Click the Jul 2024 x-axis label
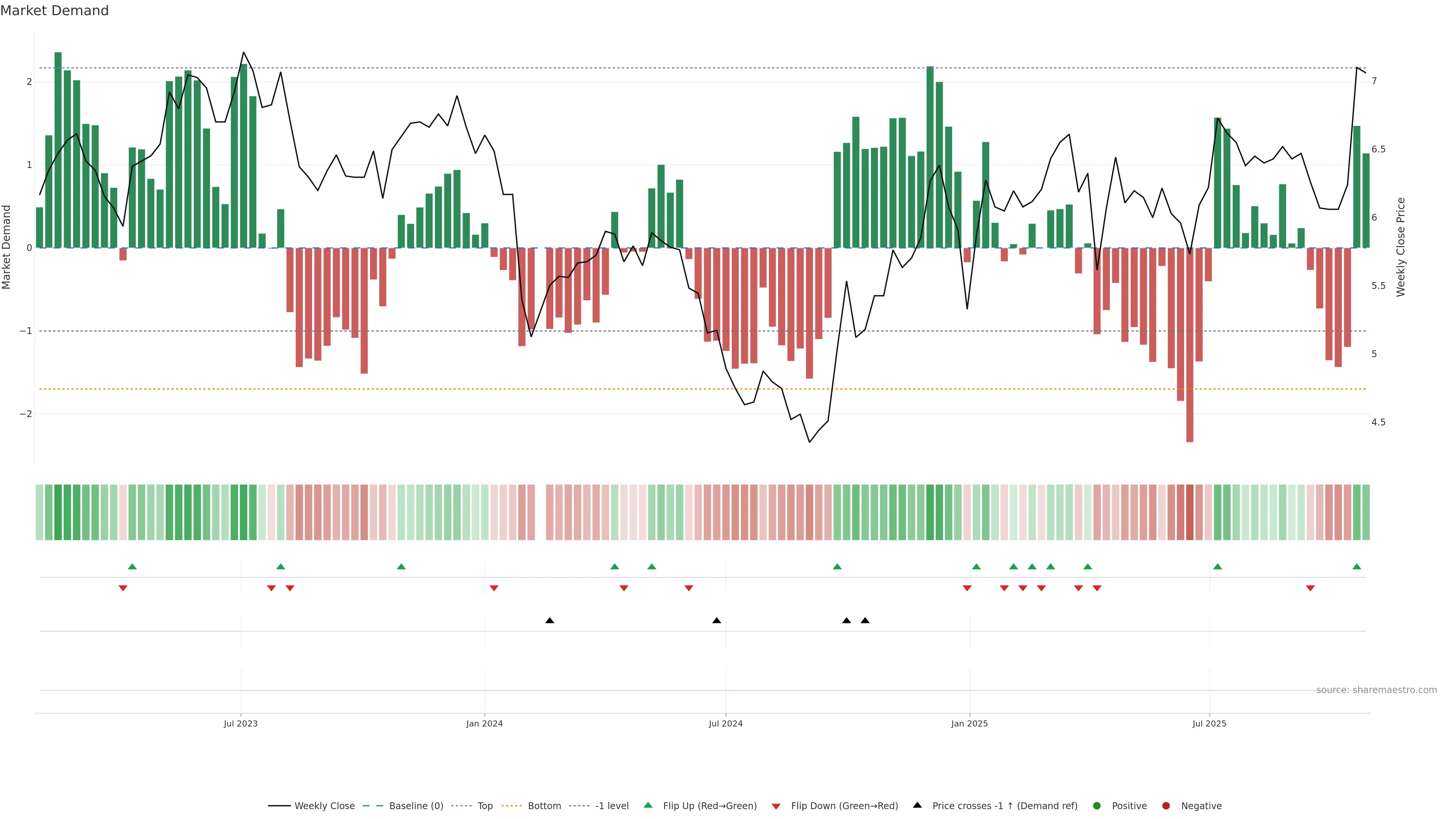 tap(725, 723)
